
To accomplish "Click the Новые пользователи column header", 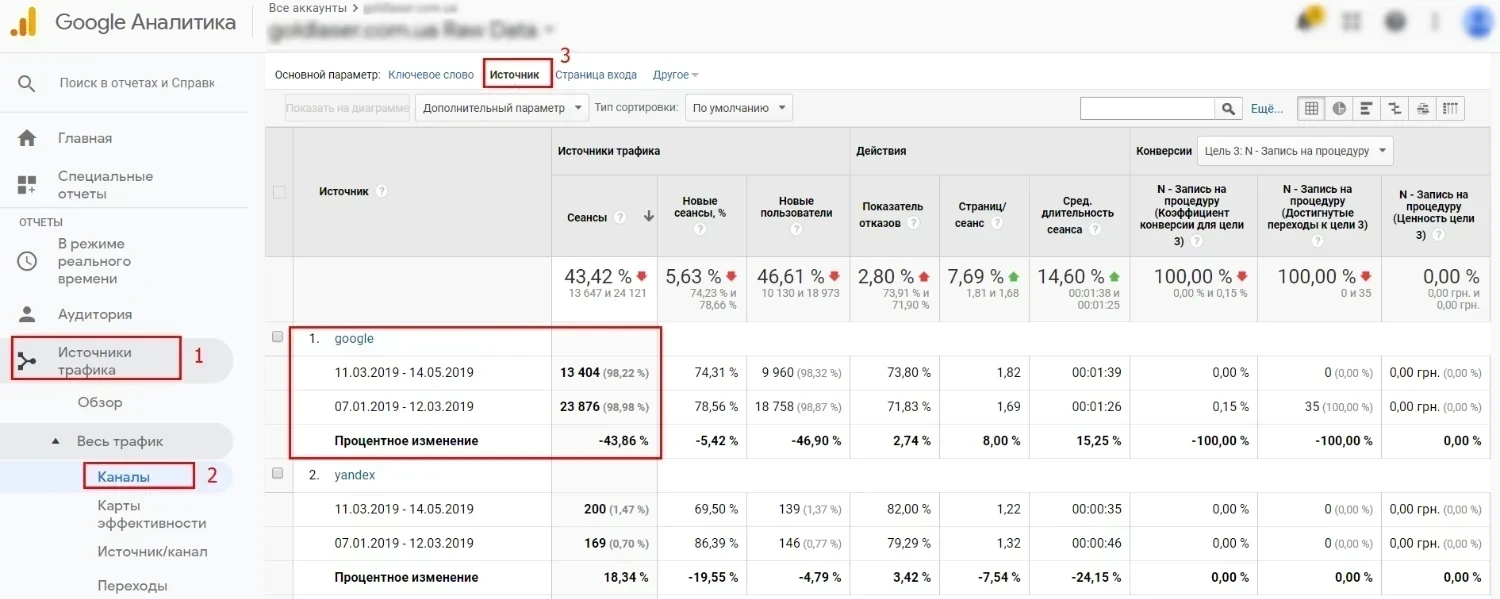I will coord(796,206).
